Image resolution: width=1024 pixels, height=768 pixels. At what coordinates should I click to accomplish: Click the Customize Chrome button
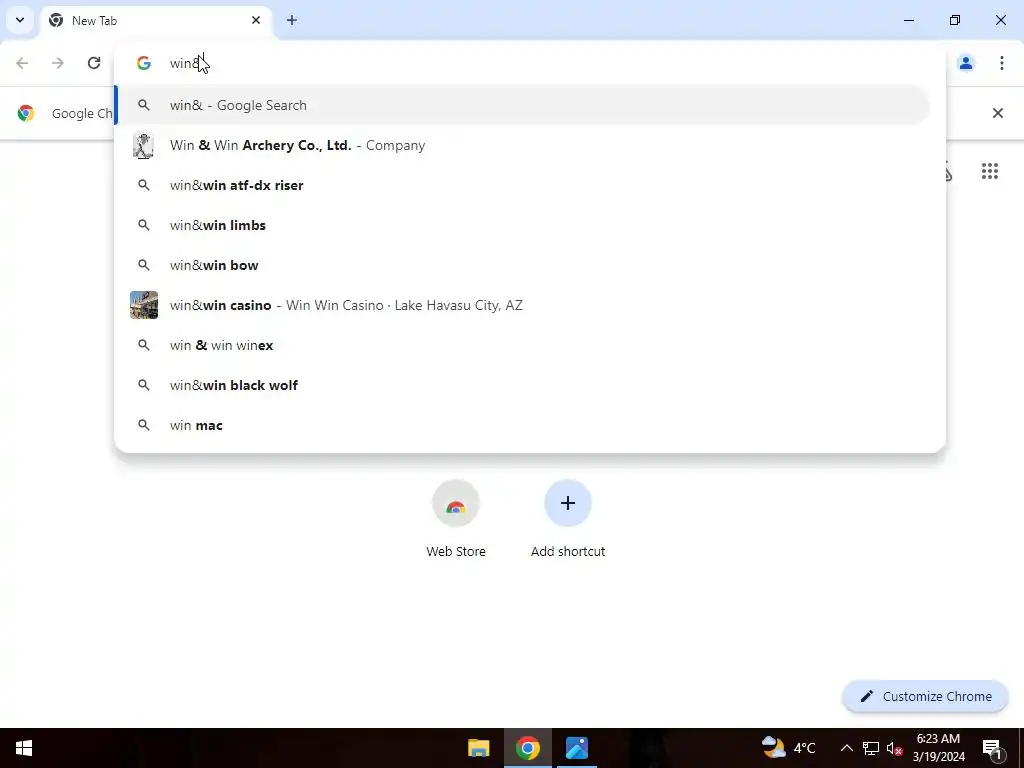(925, 696)
